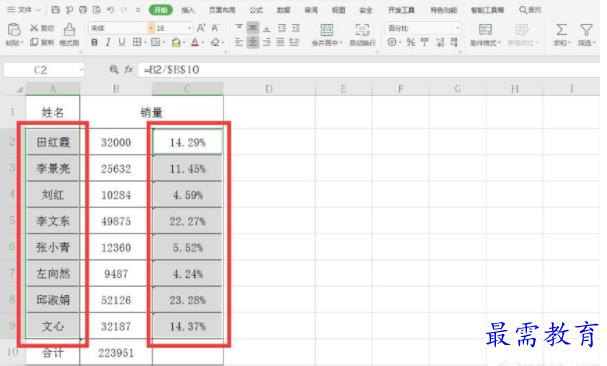
Task: Open Print Preview from quick access toolbar
Action: 97,10
